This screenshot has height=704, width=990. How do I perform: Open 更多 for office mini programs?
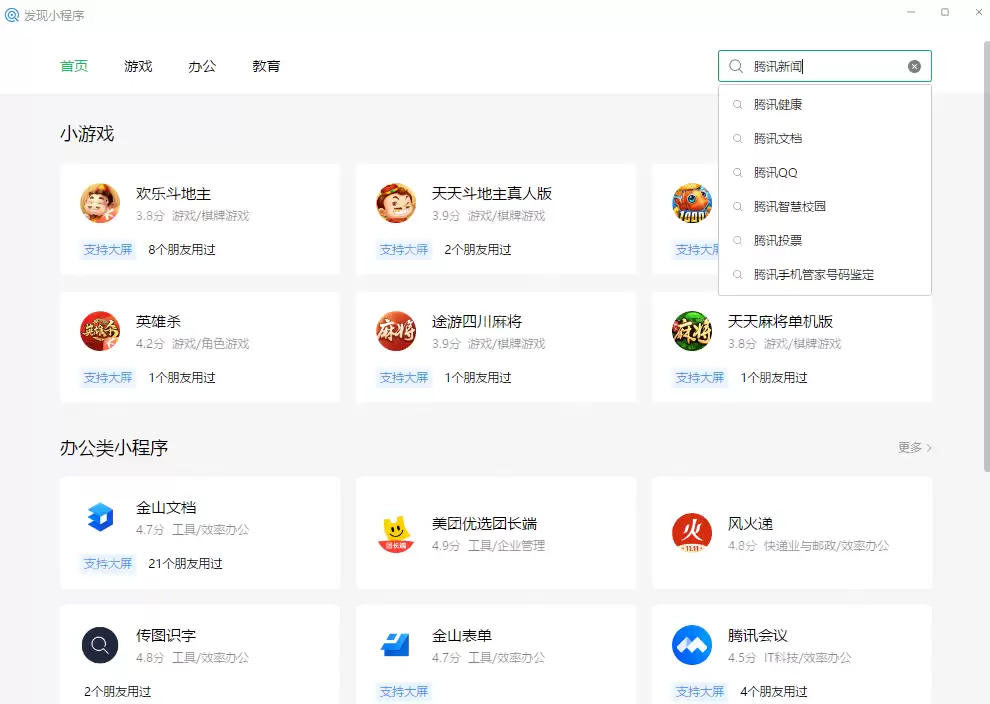coord(911,448)
